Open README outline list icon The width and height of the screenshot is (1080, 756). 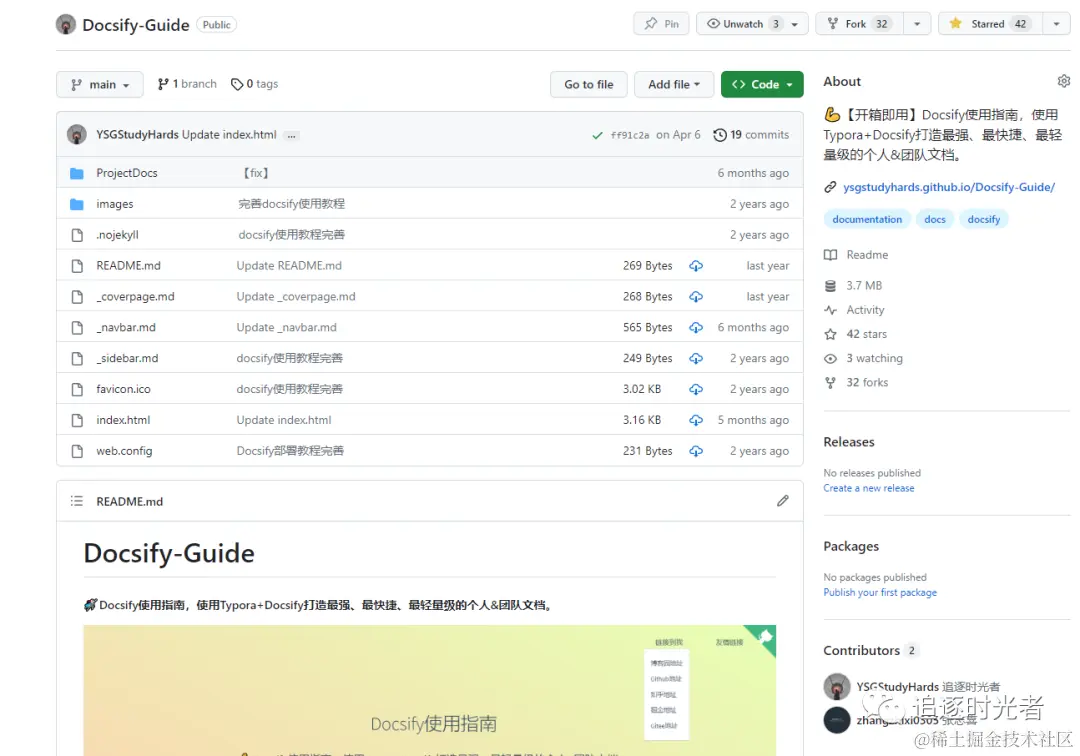tap(76, 501)
